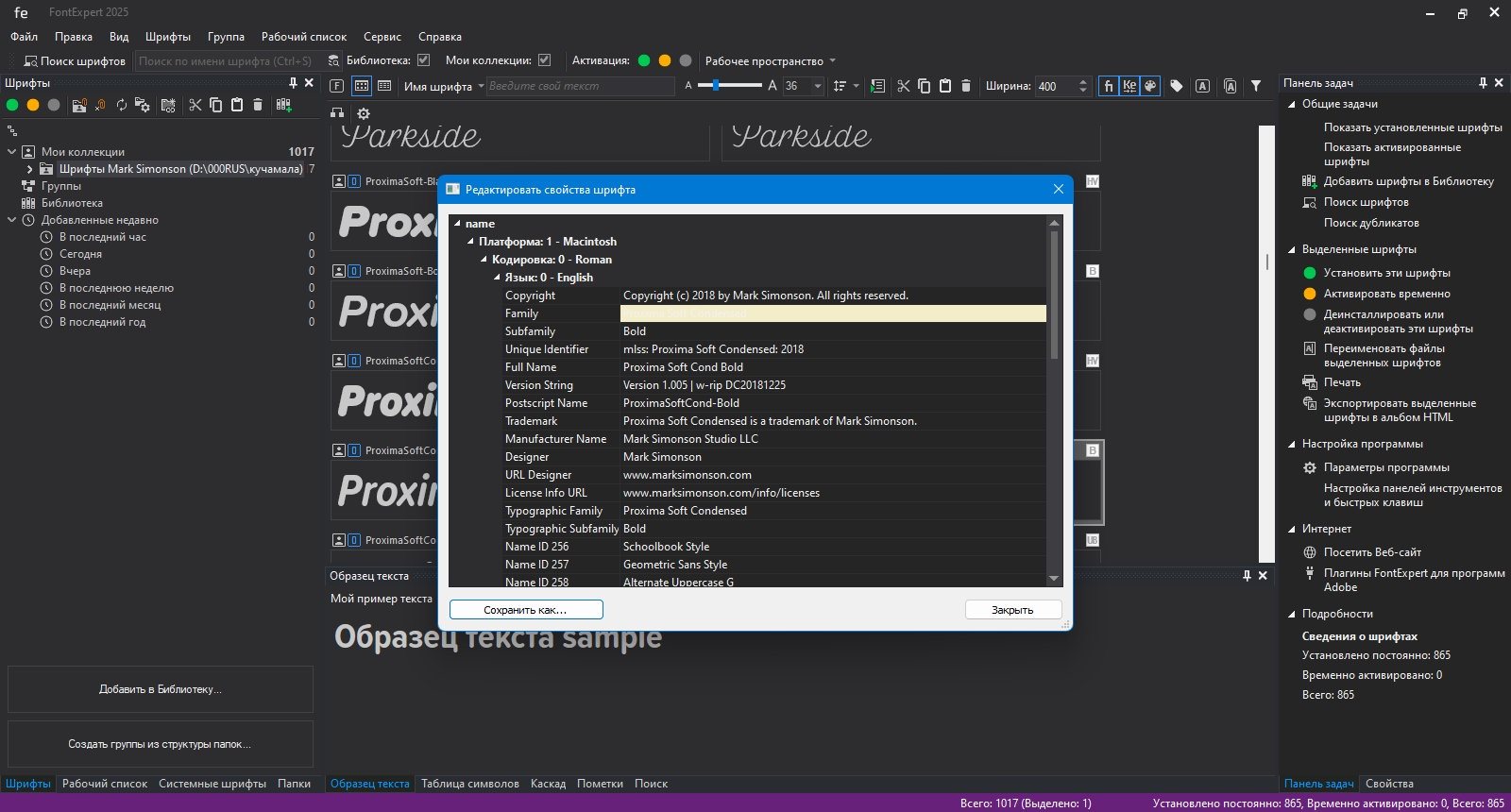Click the green activation dot in the top bar
Viewport: 1511px width, 812px height.
point(644,60)
